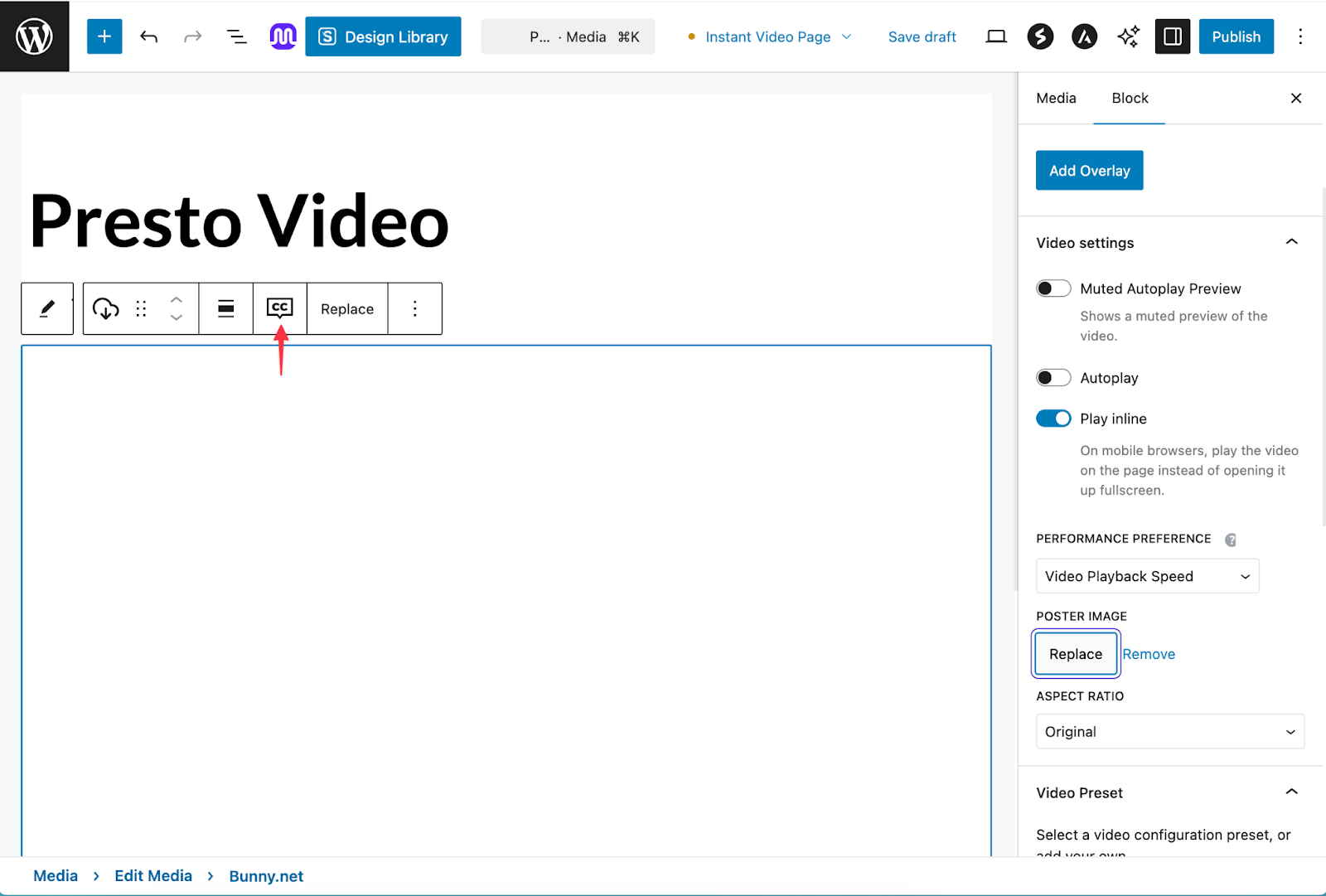Remove the poster image via the Remove link

click(1149, 654)
